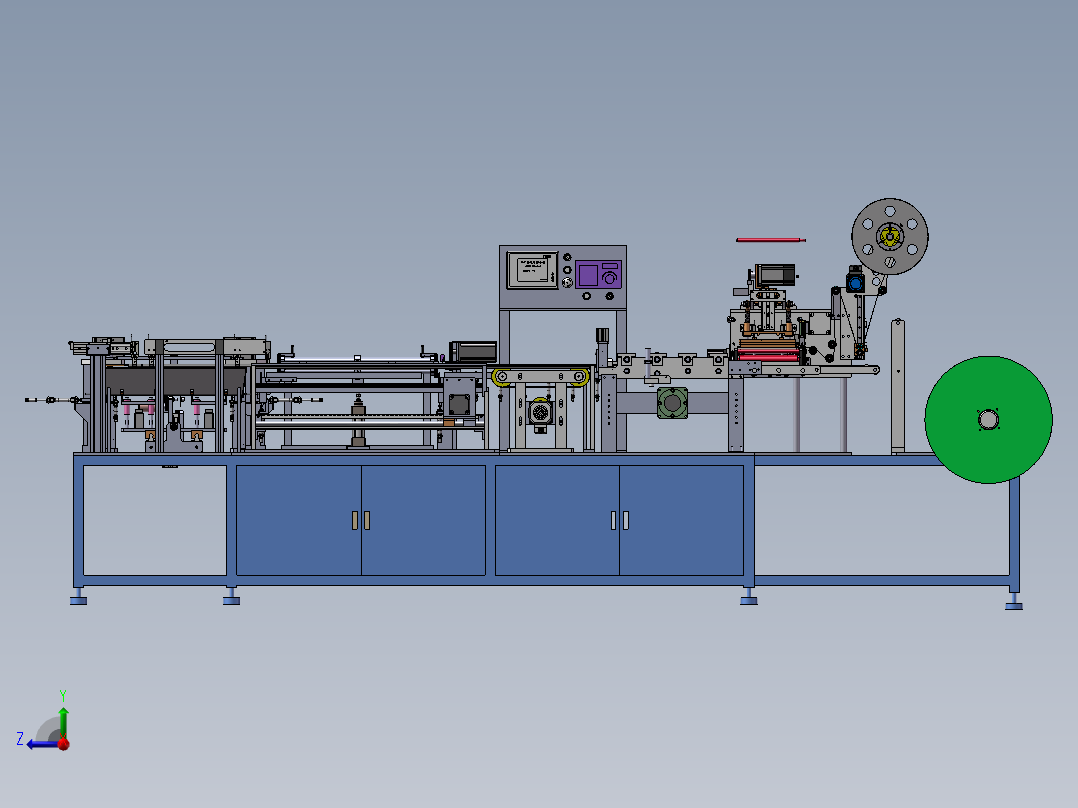Click the tan door handles on left cabinet
The image size is (1078, 808).
361,521
